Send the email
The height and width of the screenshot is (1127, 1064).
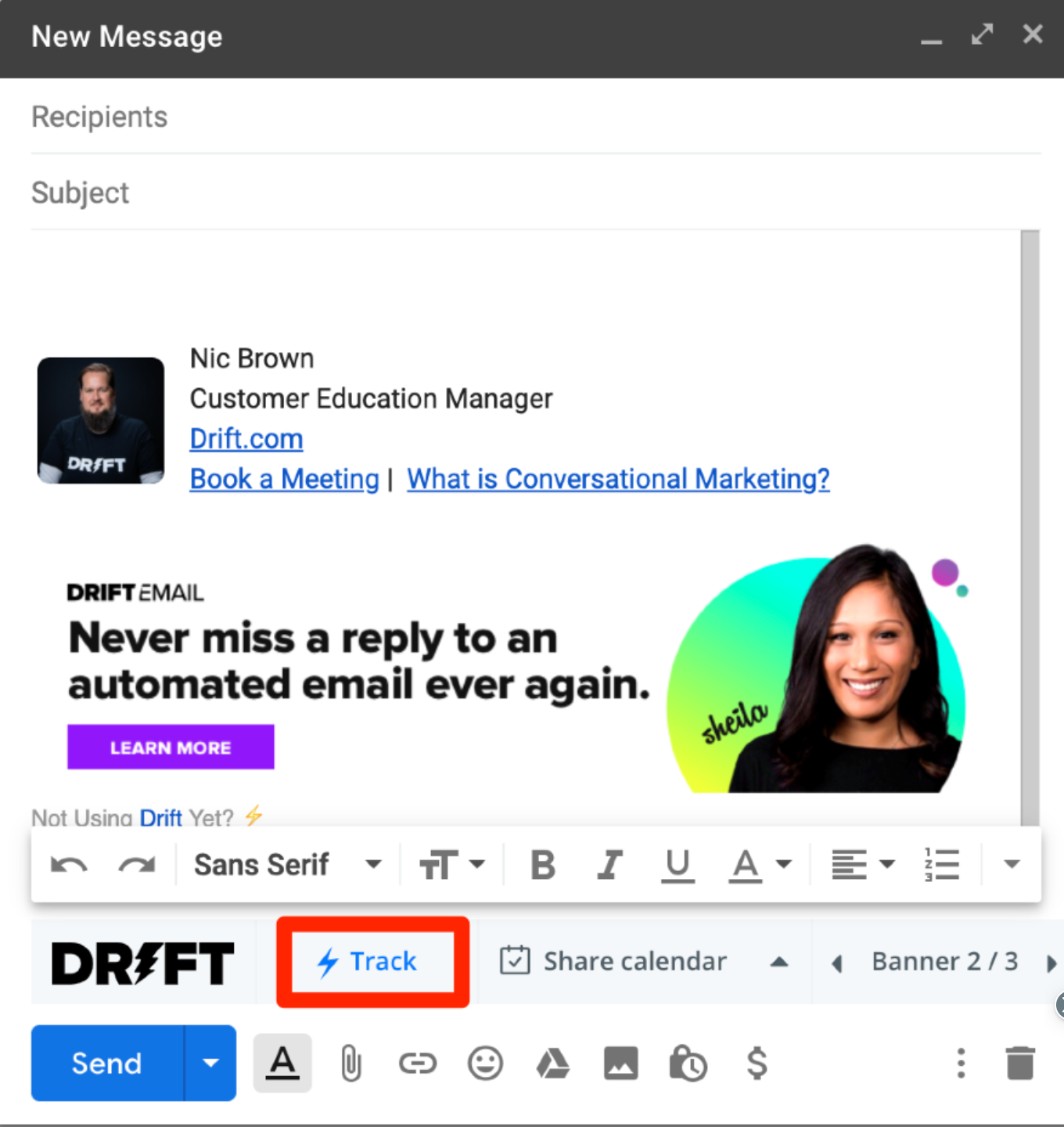point(107,1063)
